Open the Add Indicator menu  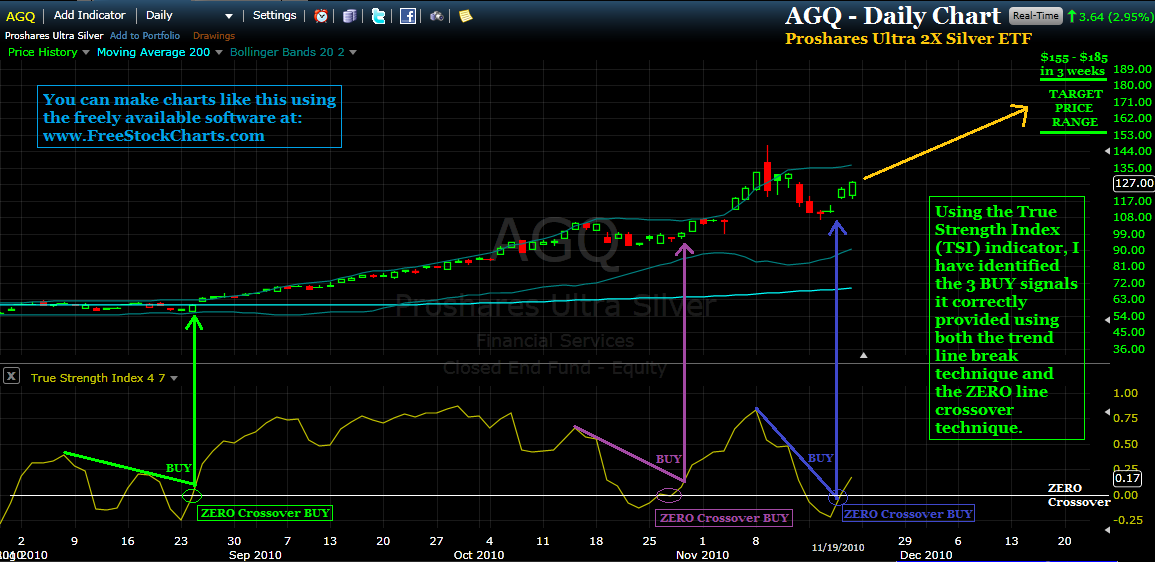[x=89, y=15]
